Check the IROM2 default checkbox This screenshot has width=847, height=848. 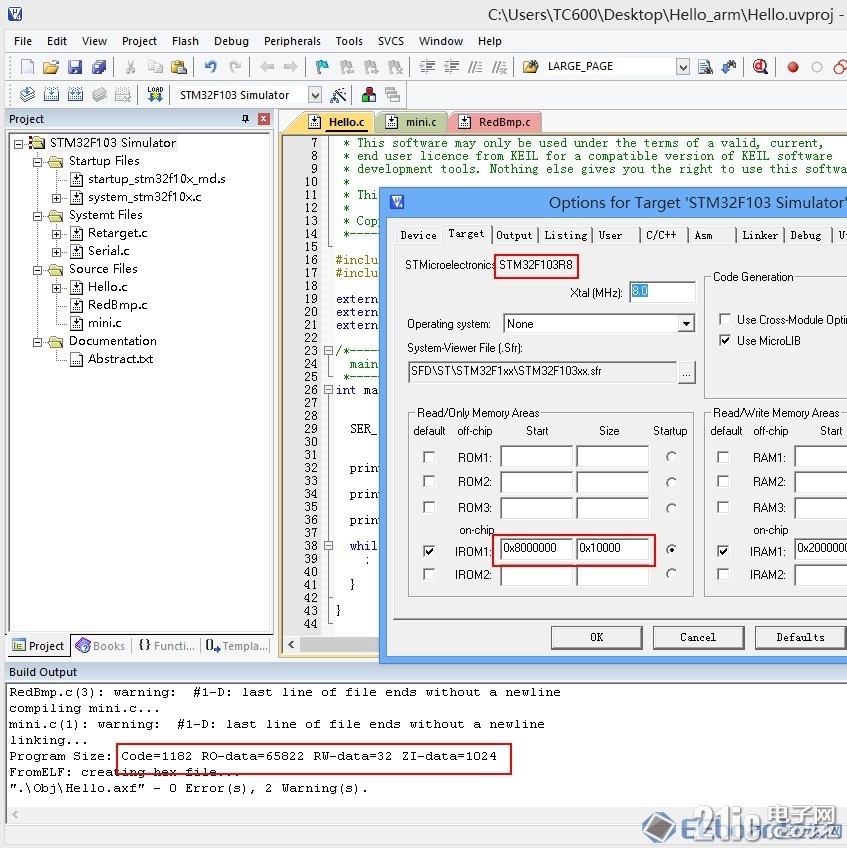[429, 574]
